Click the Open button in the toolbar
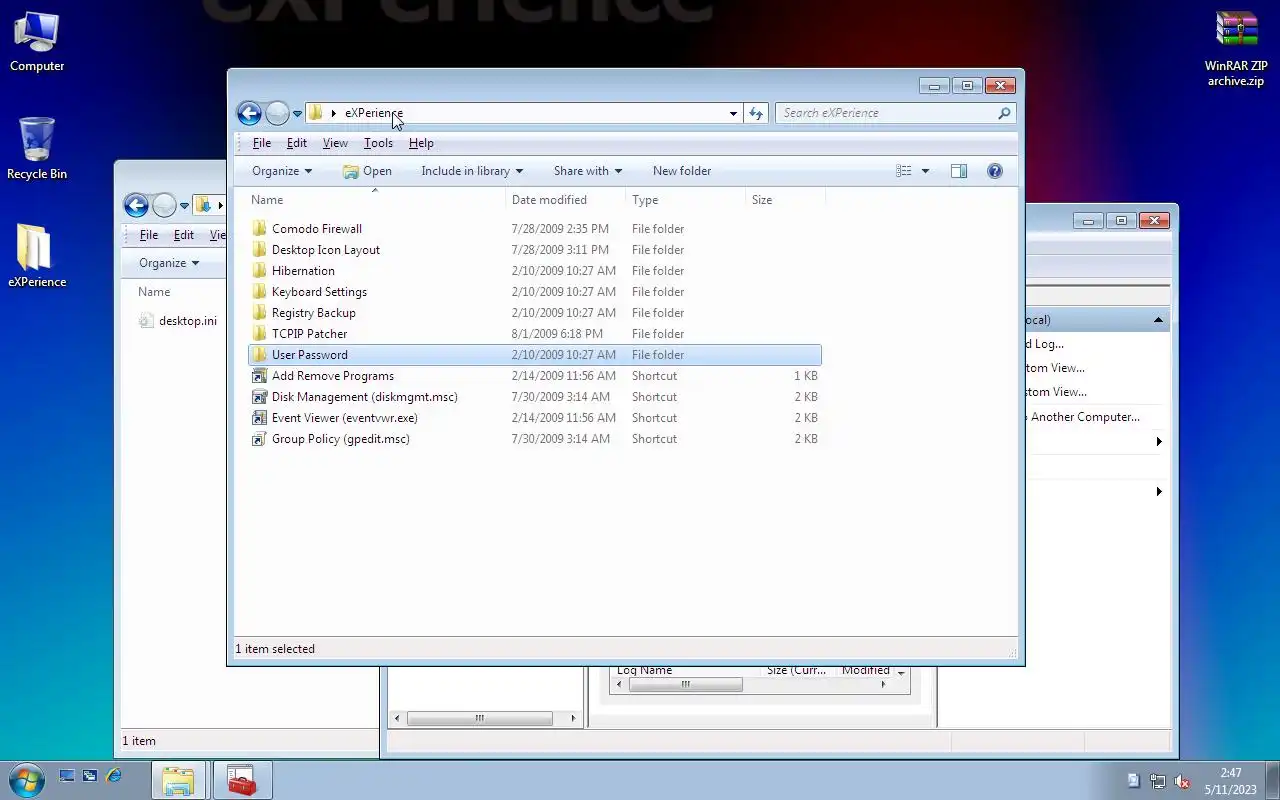Image resolution: width=1280 pixels, height=800 pixels. (367, 171)
